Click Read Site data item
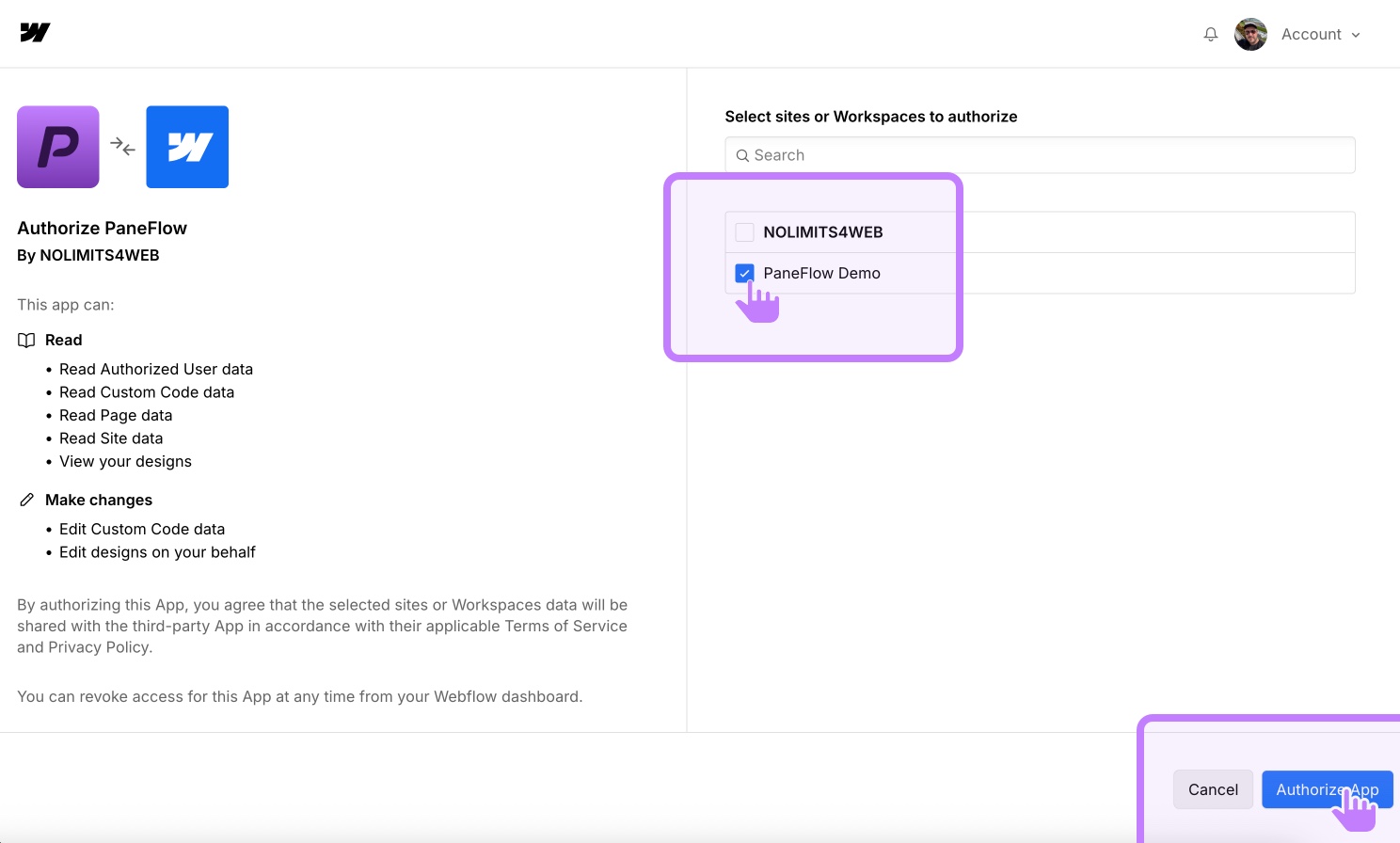Image resolution: width=1400 pixels, height=843 pixels. [x=111, y=438]
